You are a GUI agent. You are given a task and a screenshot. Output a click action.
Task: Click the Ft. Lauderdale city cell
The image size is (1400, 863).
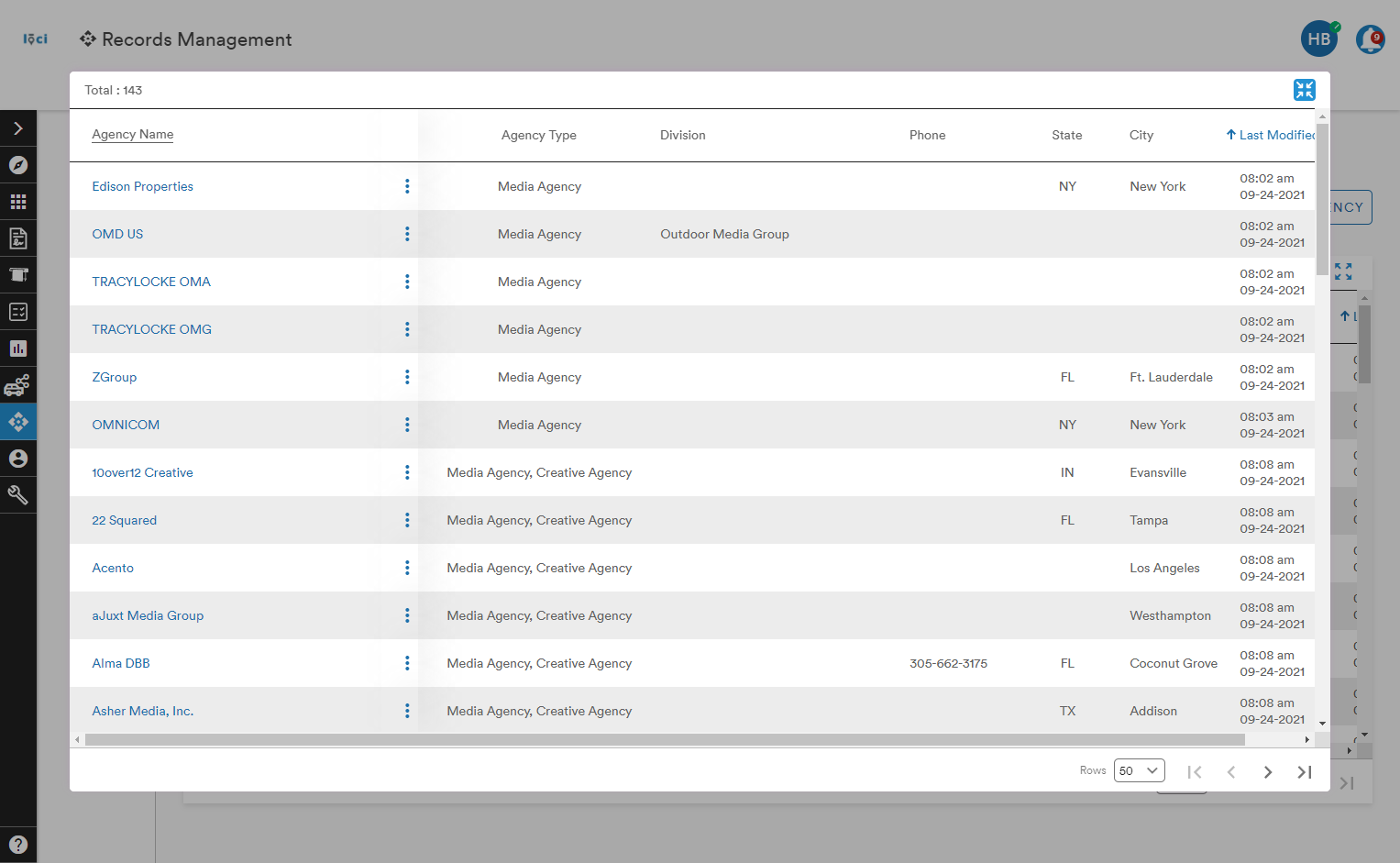pyautogui.click(x=1171, y=377)
